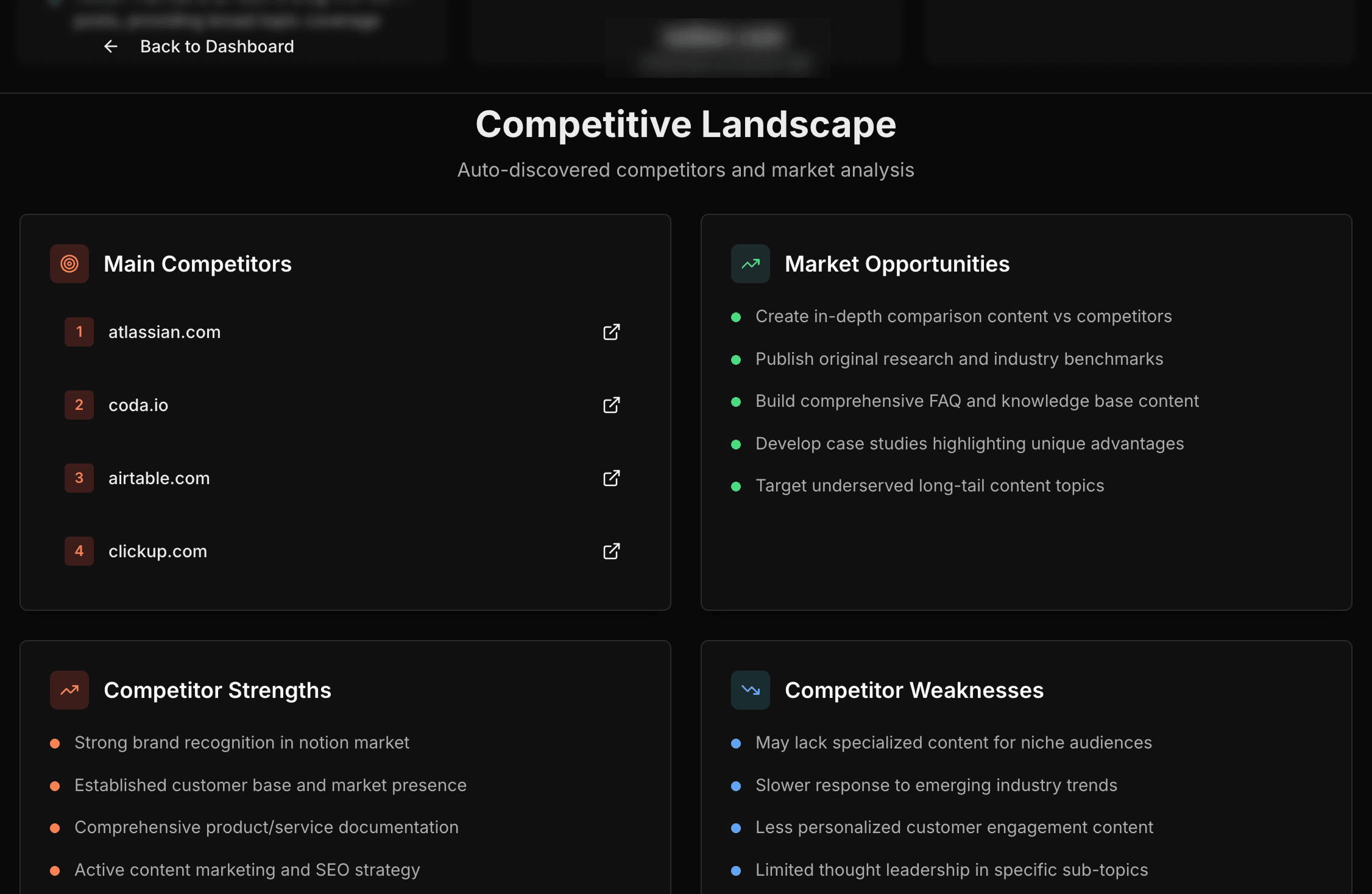Click the Competitor Strengths orange arrow icon

[69, 690]
